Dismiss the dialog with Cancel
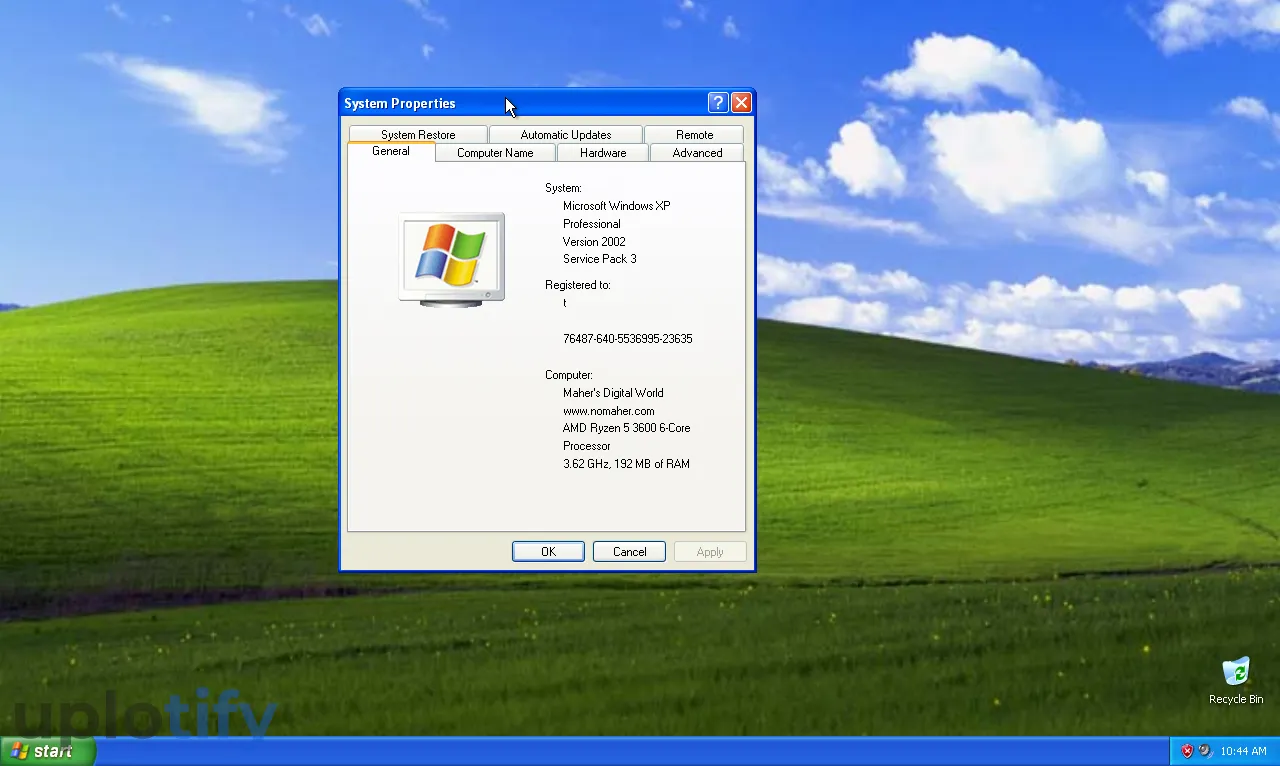 click(x=629, y=552)
